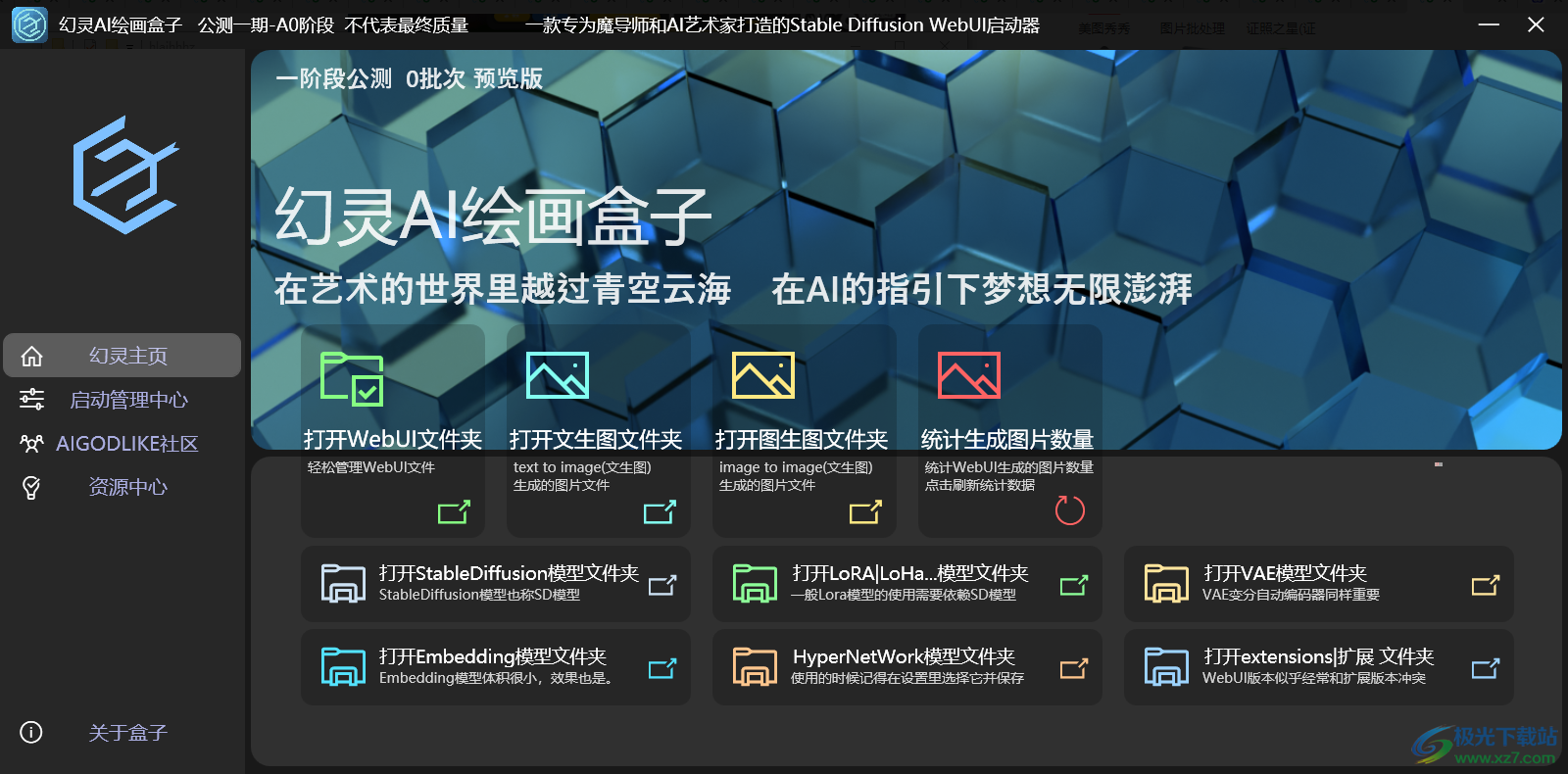
Task: Click the yellow folder icon of VAE模型文件夹
Action: (1166, 583)
